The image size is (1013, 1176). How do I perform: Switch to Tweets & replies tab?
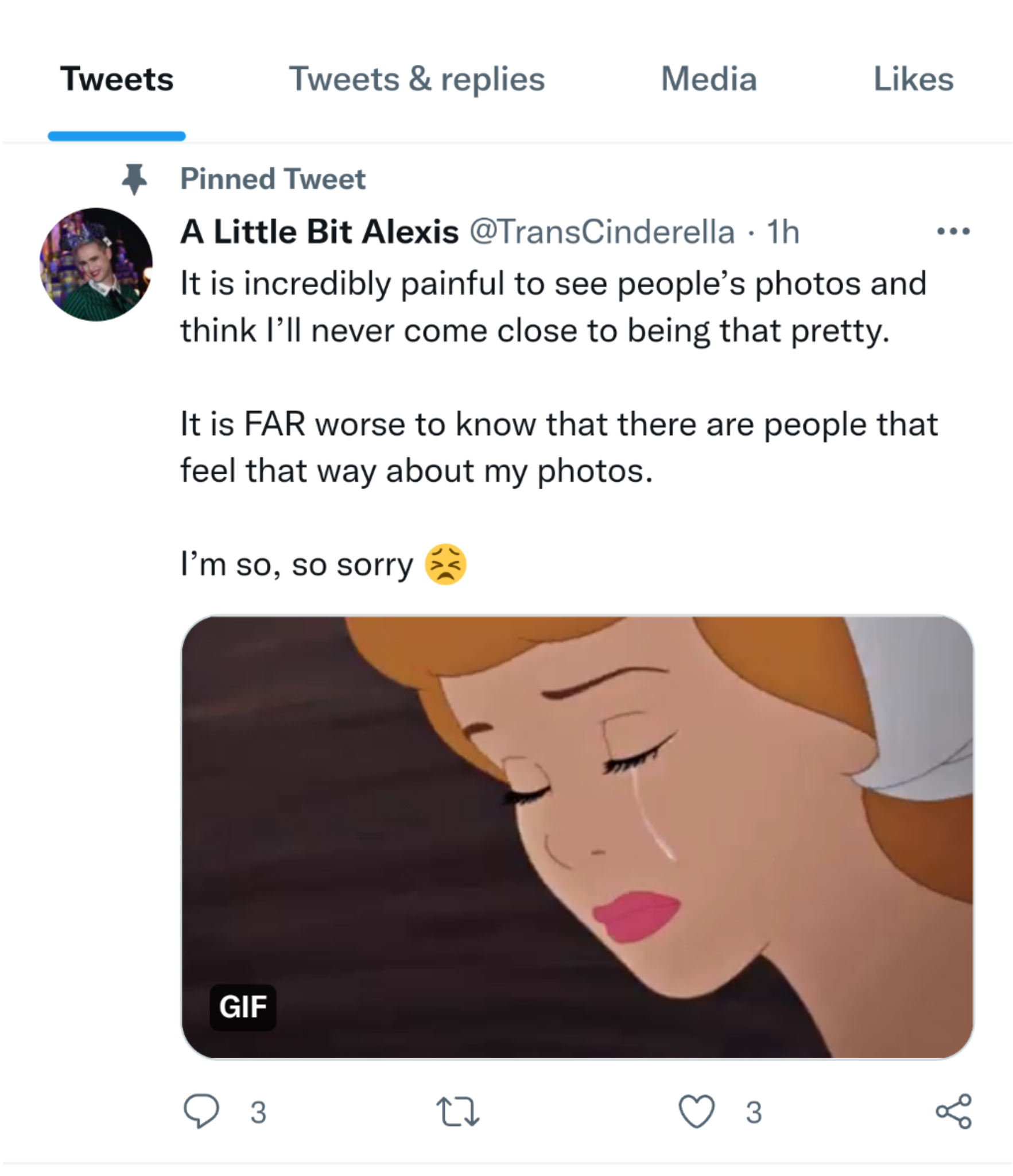tap(417, 79)
